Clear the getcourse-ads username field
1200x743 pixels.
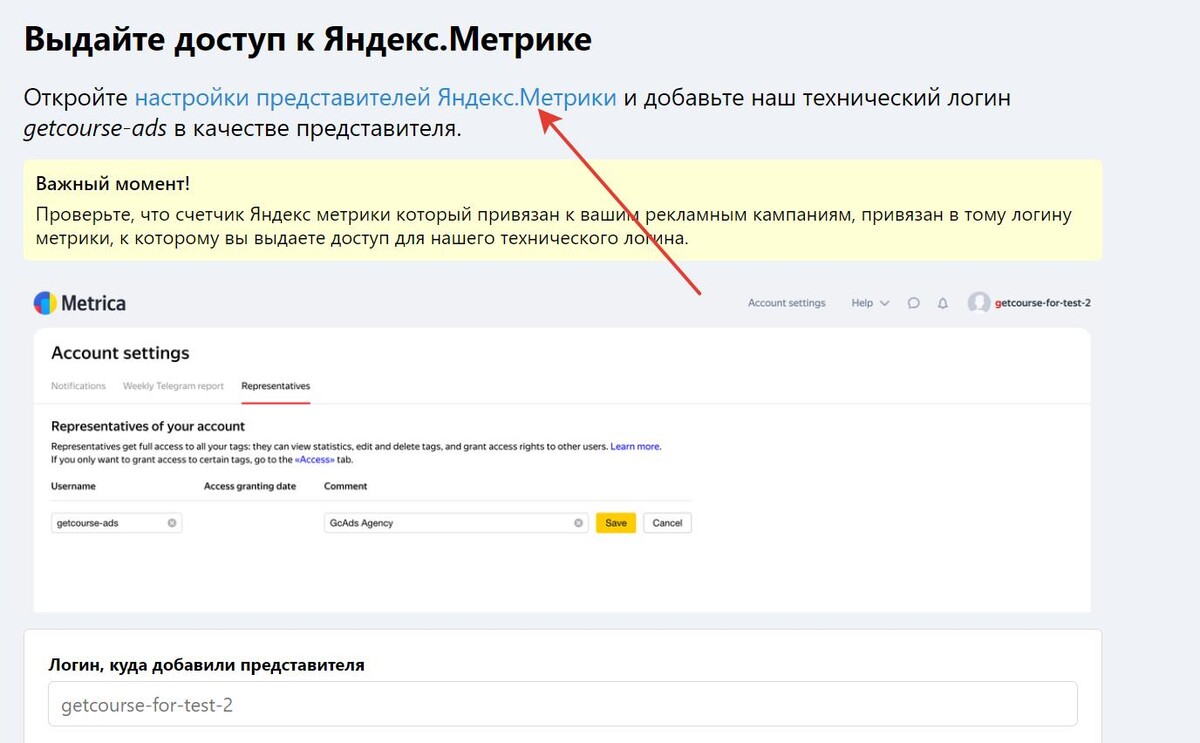point(172,523)
